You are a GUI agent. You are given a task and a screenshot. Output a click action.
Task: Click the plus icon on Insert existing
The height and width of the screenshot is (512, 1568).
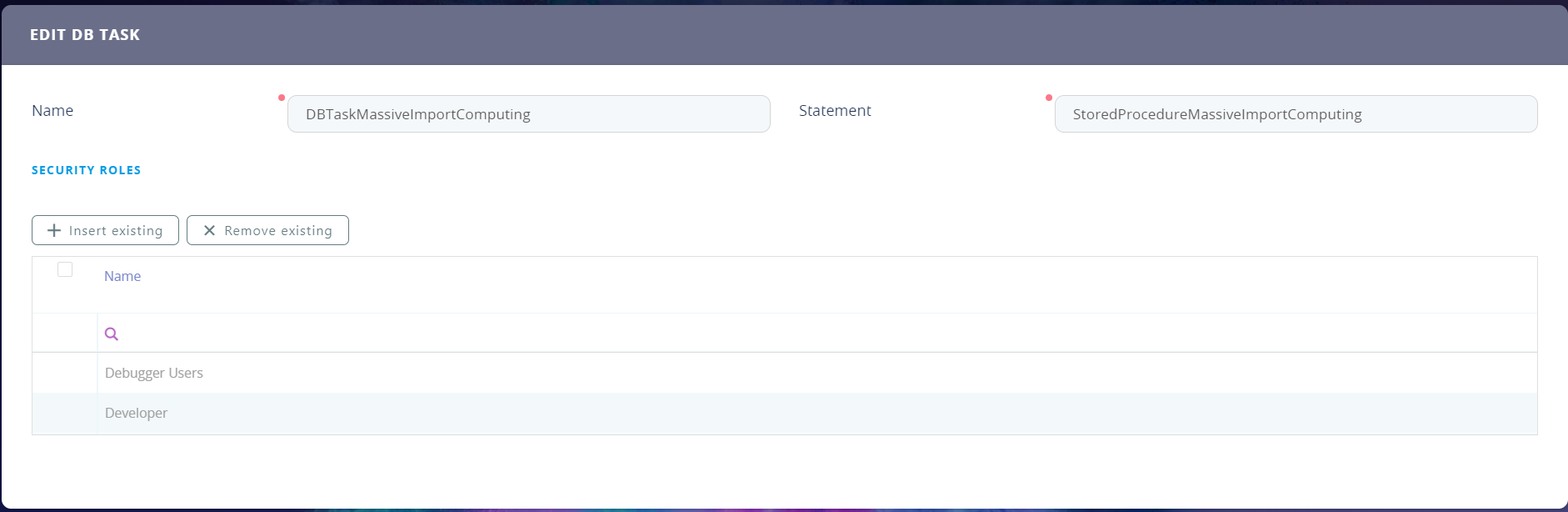pyautogui.click(x=54, y=230)
